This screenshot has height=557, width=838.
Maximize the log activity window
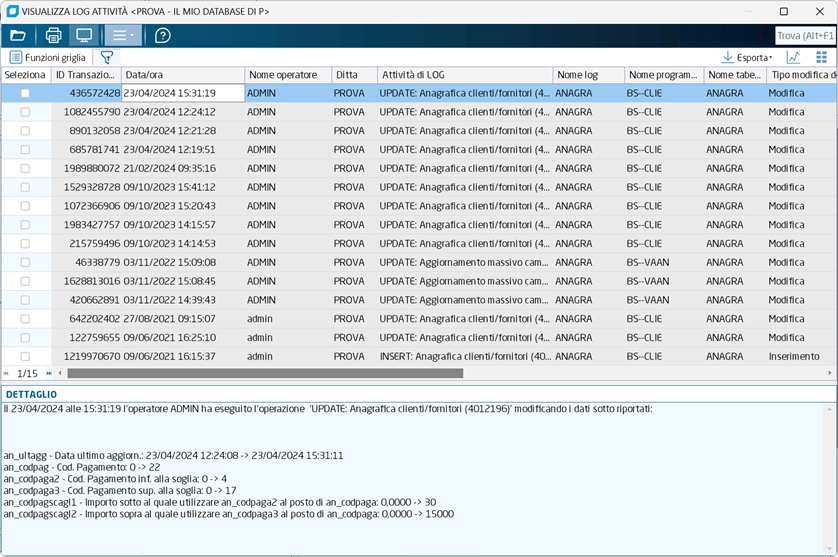[783, 11]
